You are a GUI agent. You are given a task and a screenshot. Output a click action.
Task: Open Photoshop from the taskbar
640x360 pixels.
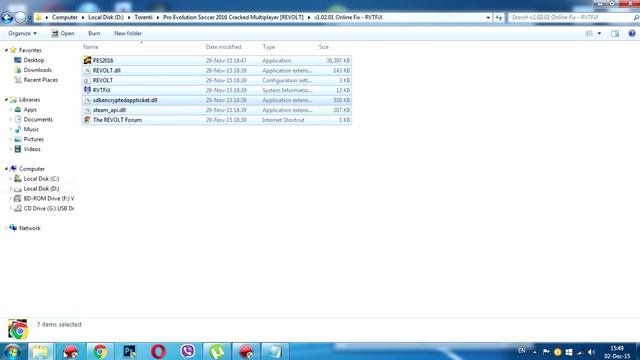click(x=129, y=352)
